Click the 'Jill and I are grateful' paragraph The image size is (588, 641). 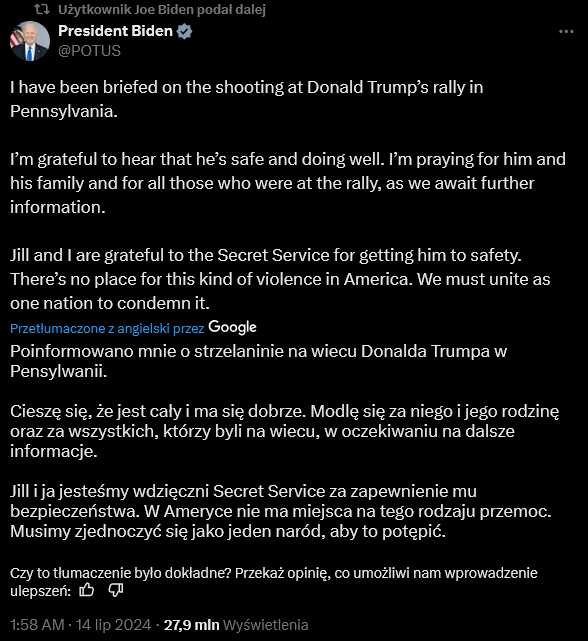click(280, 279)
